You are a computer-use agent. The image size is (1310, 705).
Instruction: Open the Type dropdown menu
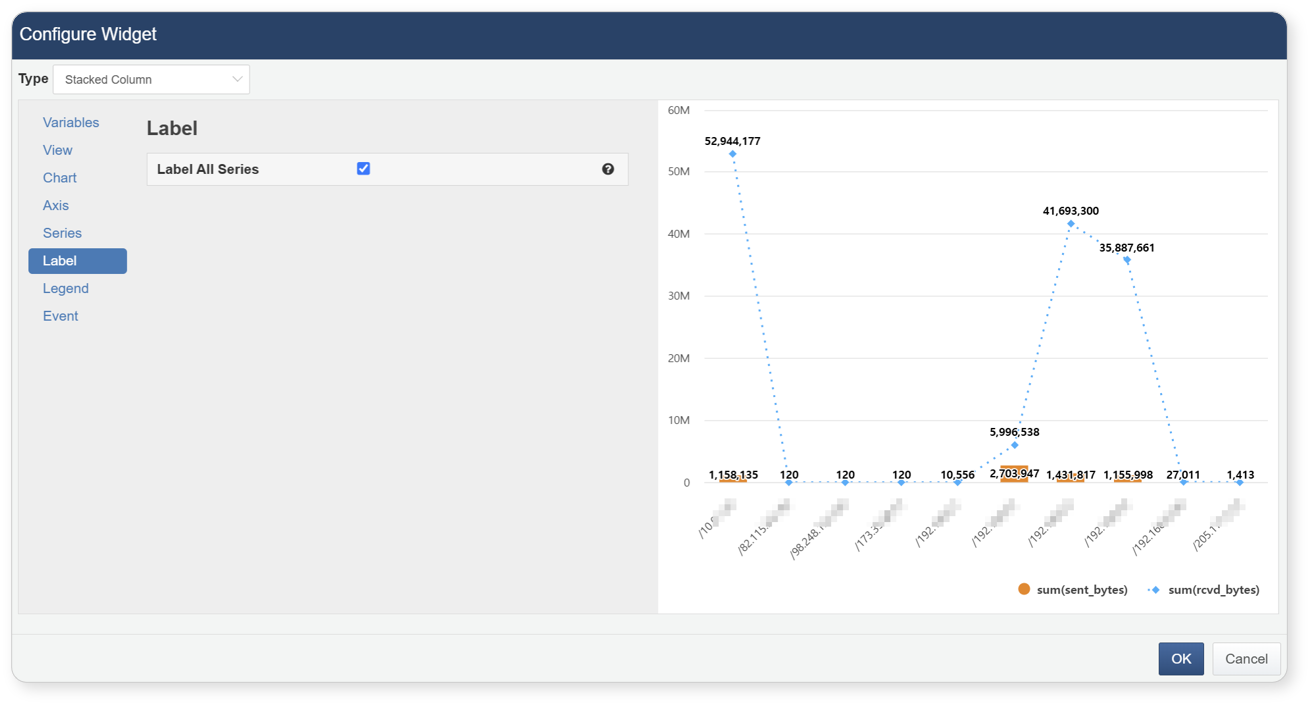click(x=151, y=80)
